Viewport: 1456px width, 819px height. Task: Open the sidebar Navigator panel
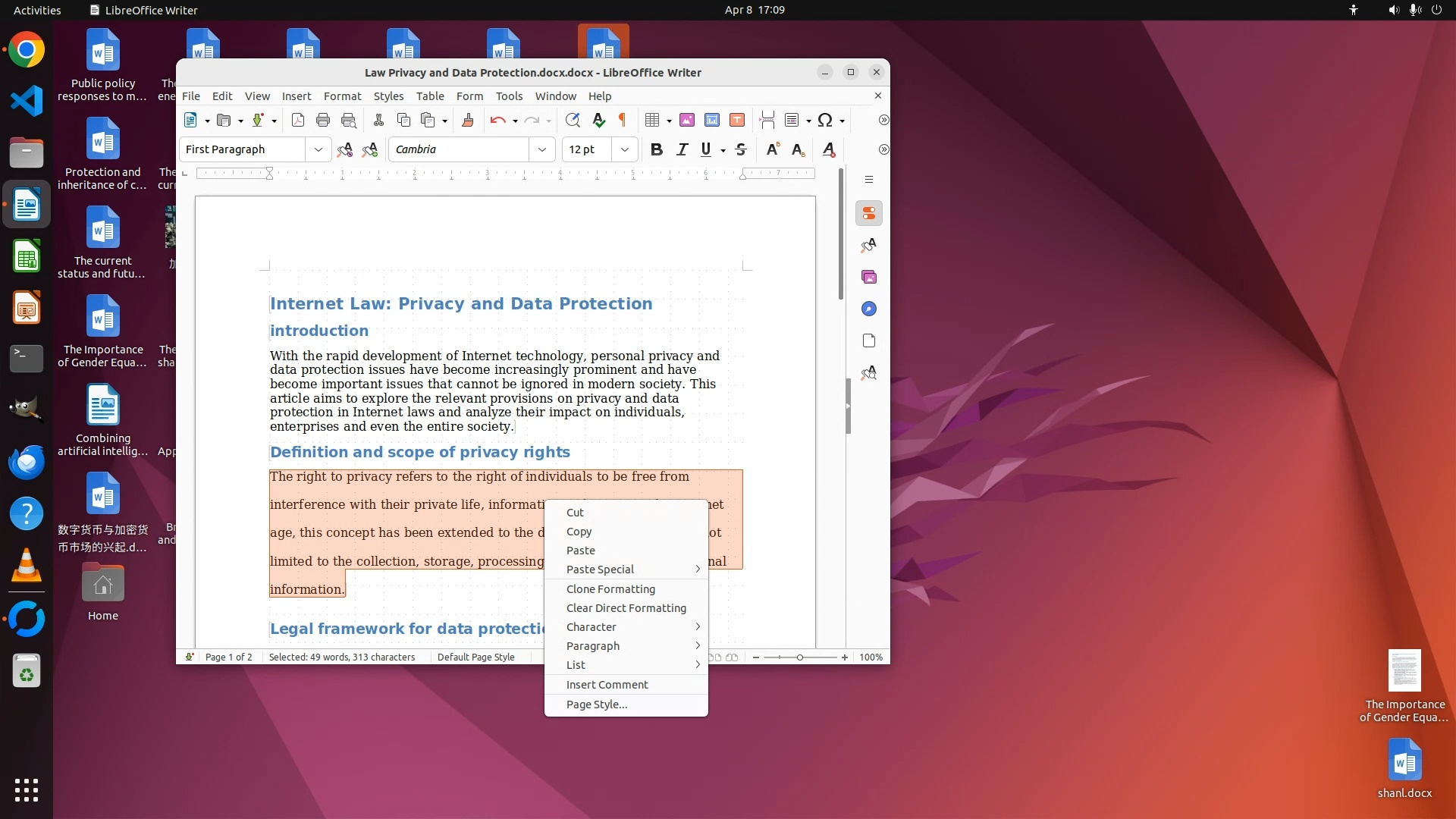(x=869, y=309)
